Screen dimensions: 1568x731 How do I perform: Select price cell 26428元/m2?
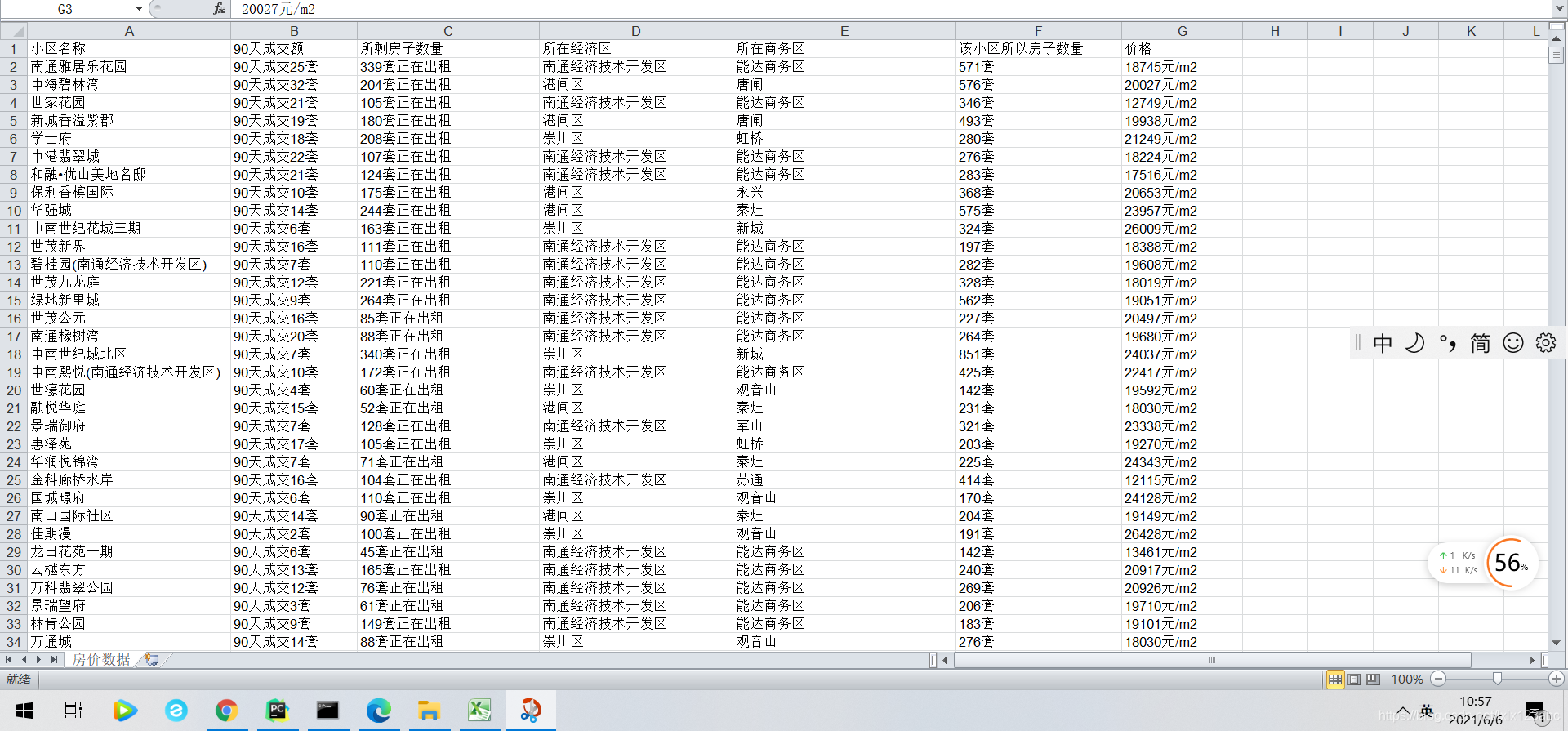click(1182, 534)
